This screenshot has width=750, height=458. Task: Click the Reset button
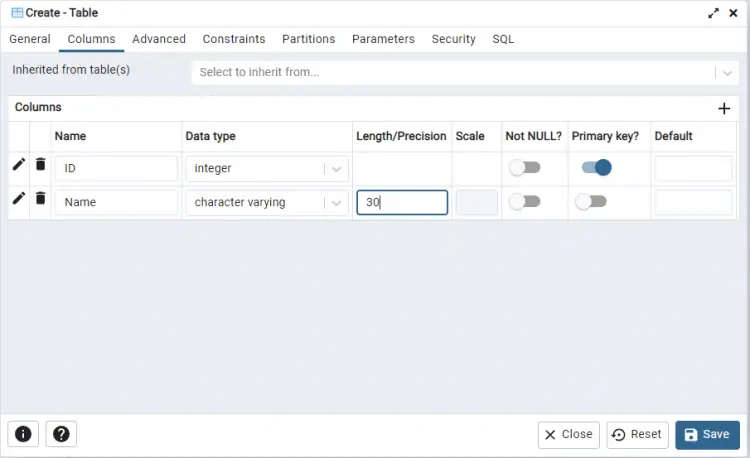[637, 434]
